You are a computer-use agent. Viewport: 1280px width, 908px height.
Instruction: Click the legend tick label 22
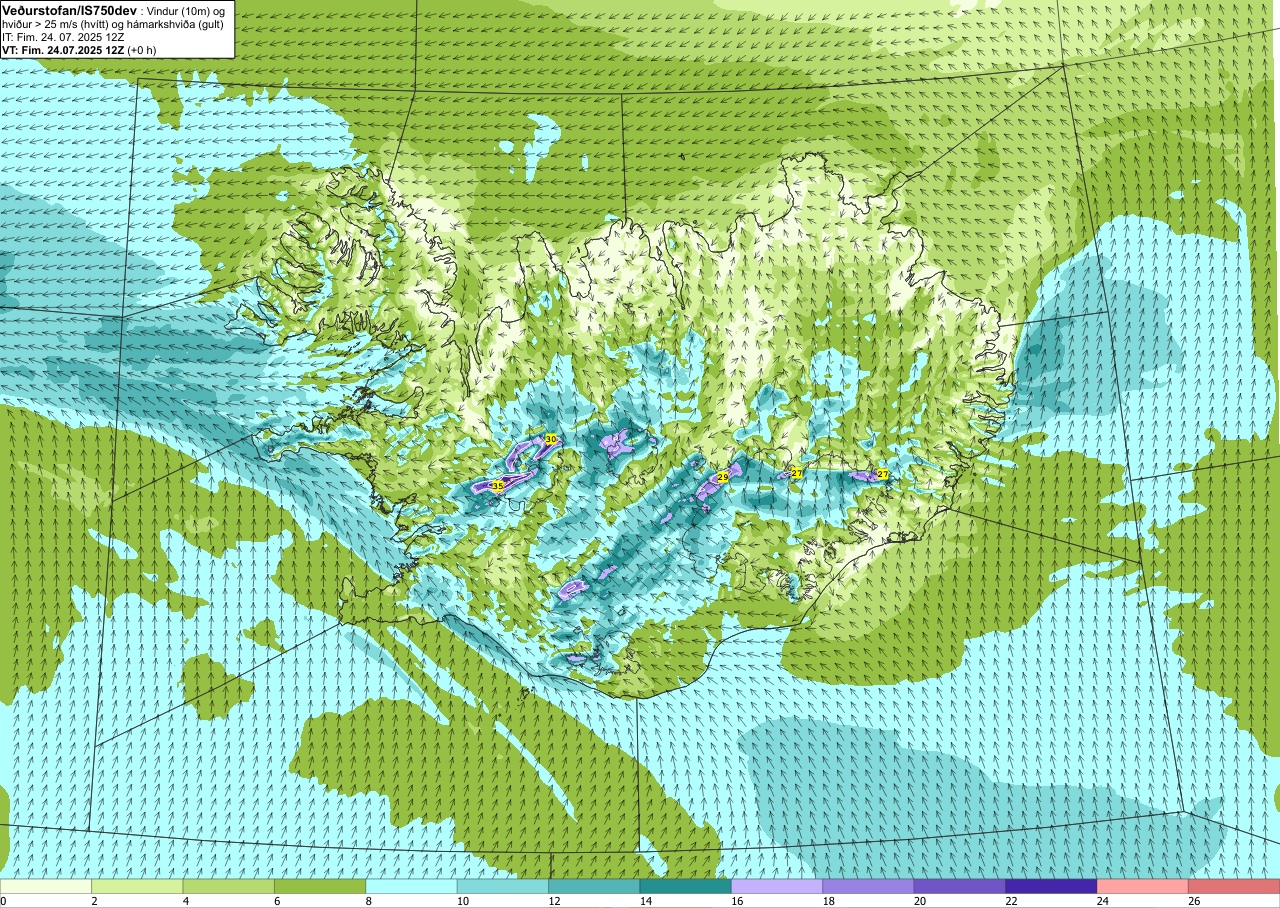coord(1010,901)
